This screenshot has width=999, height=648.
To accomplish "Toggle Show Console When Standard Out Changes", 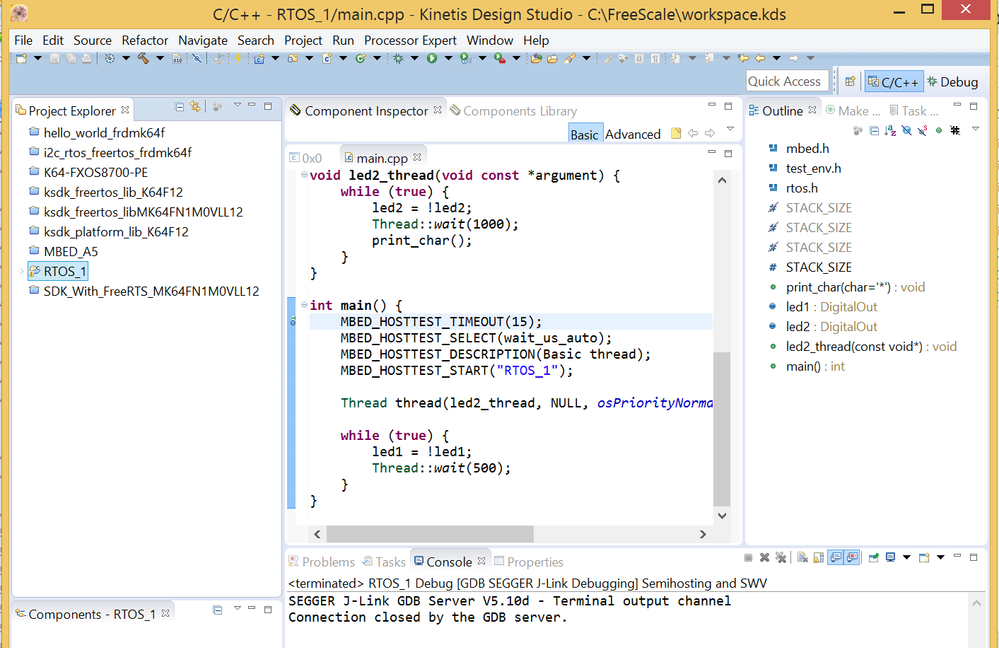I will (836, 558).
